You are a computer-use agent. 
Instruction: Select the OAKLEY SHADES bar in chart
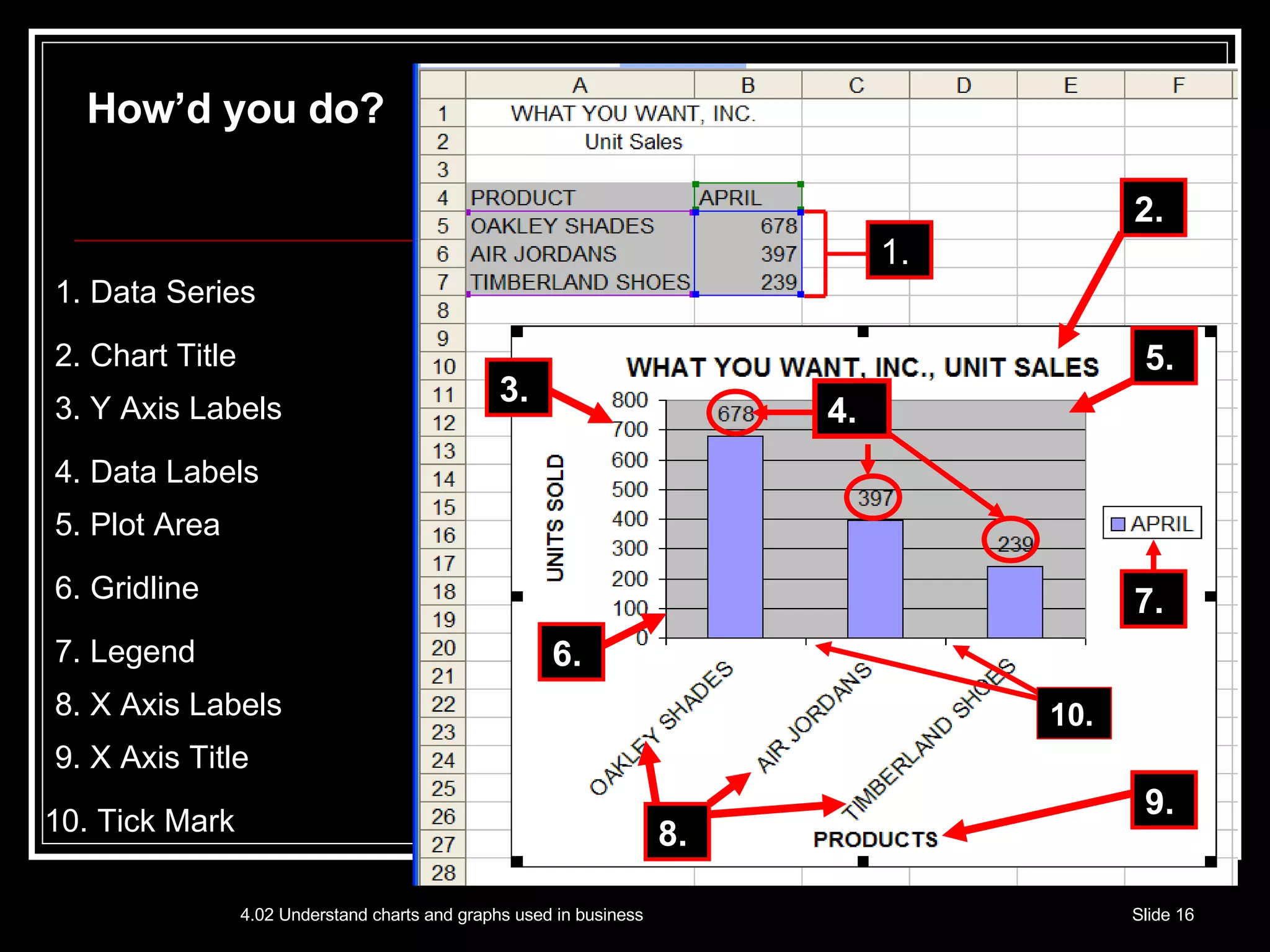pos(735,537)
